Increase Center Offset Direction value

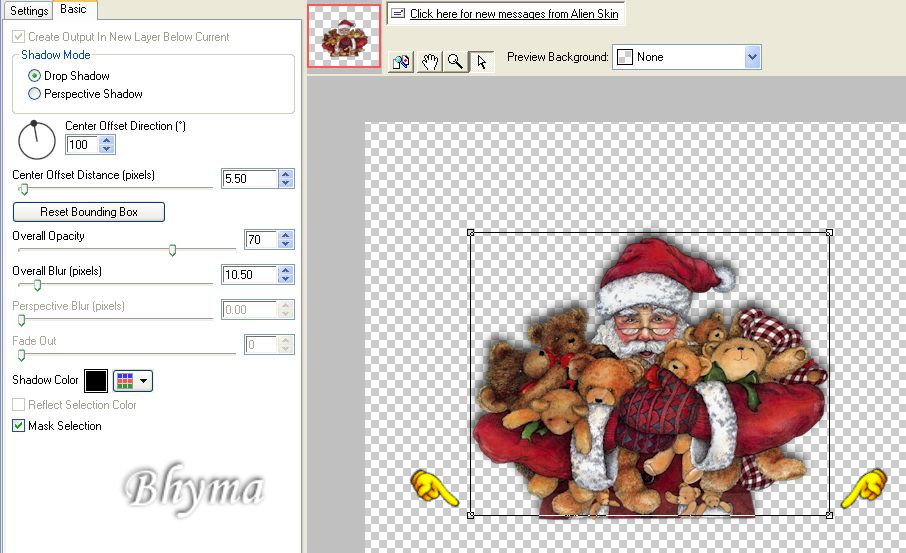click(106, 140)
